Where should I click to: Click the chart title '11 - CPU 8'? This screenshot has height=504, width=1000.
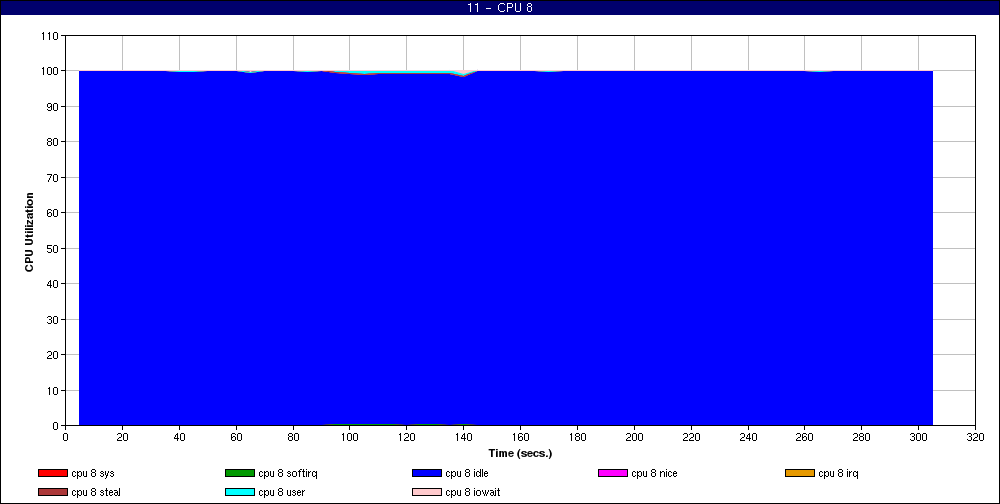point(500,8)
